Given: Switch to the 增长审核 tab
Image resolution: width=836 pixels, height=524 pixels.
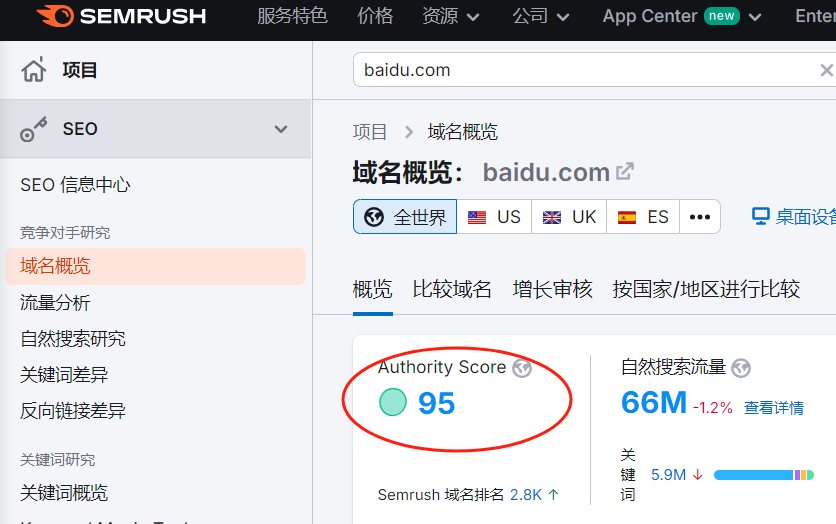Looking at the screenshot, I should pyautogui.click(x=552, y=289).
